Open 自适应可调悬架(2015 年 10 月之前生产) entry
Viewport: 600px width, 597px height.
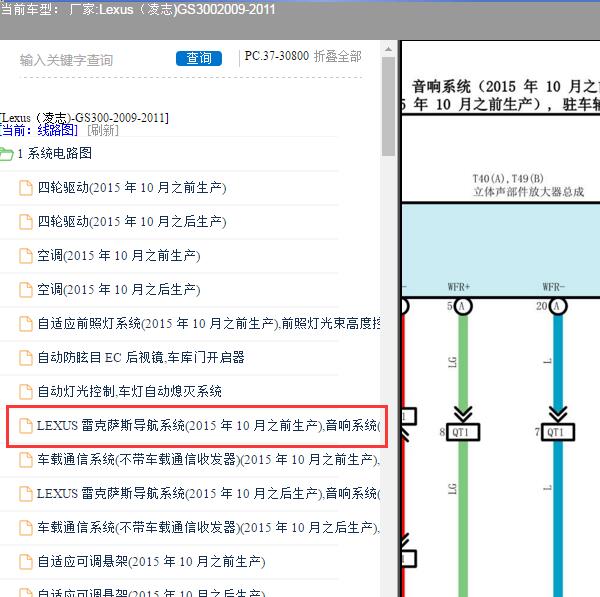[x=151, y=562]
